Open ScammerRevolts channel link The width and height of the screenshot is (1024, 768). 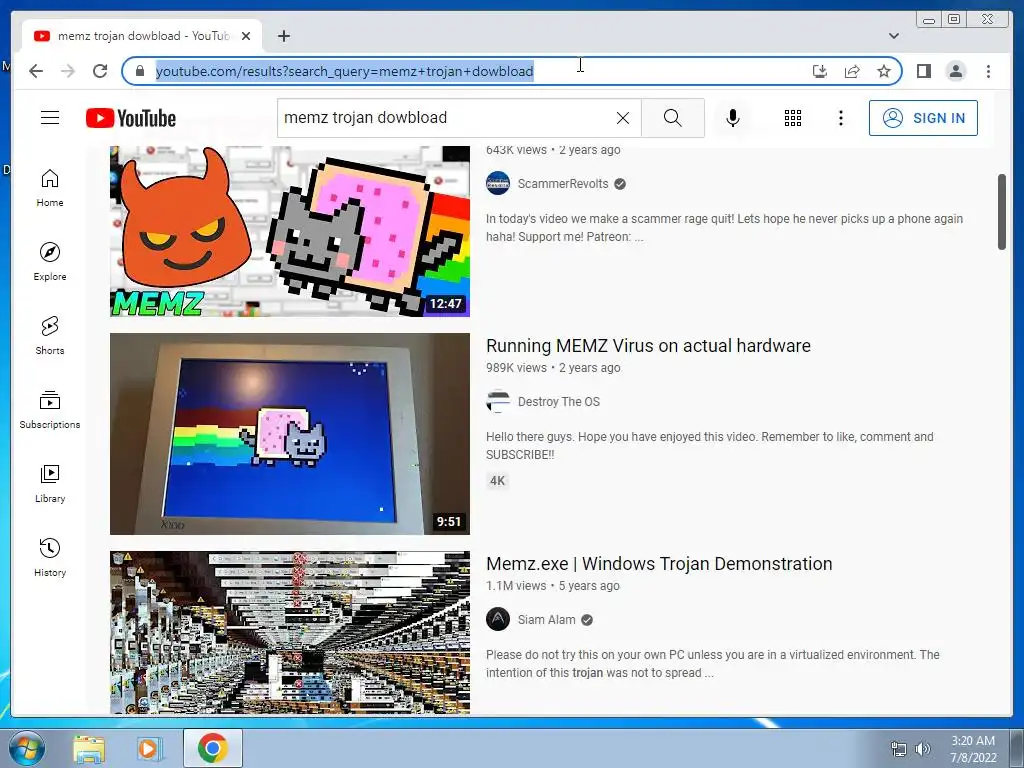(x=562, y=184)
